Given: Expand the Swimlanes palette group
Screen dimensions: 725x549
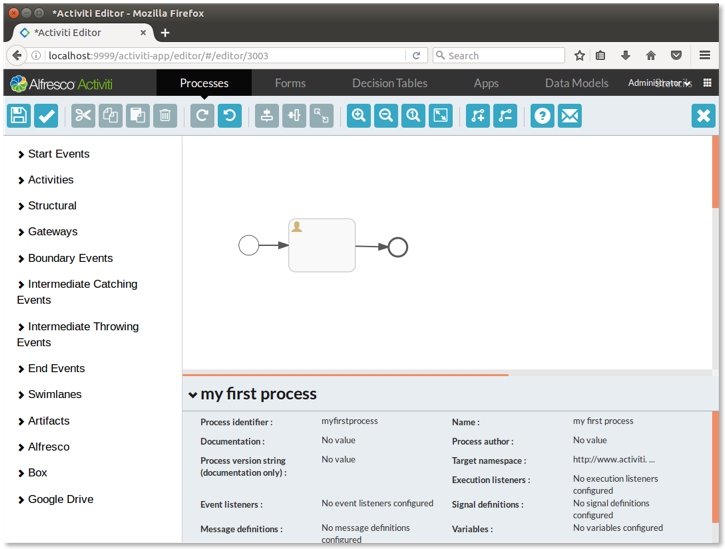Looking at the screenshot, I should pos(55,395).
